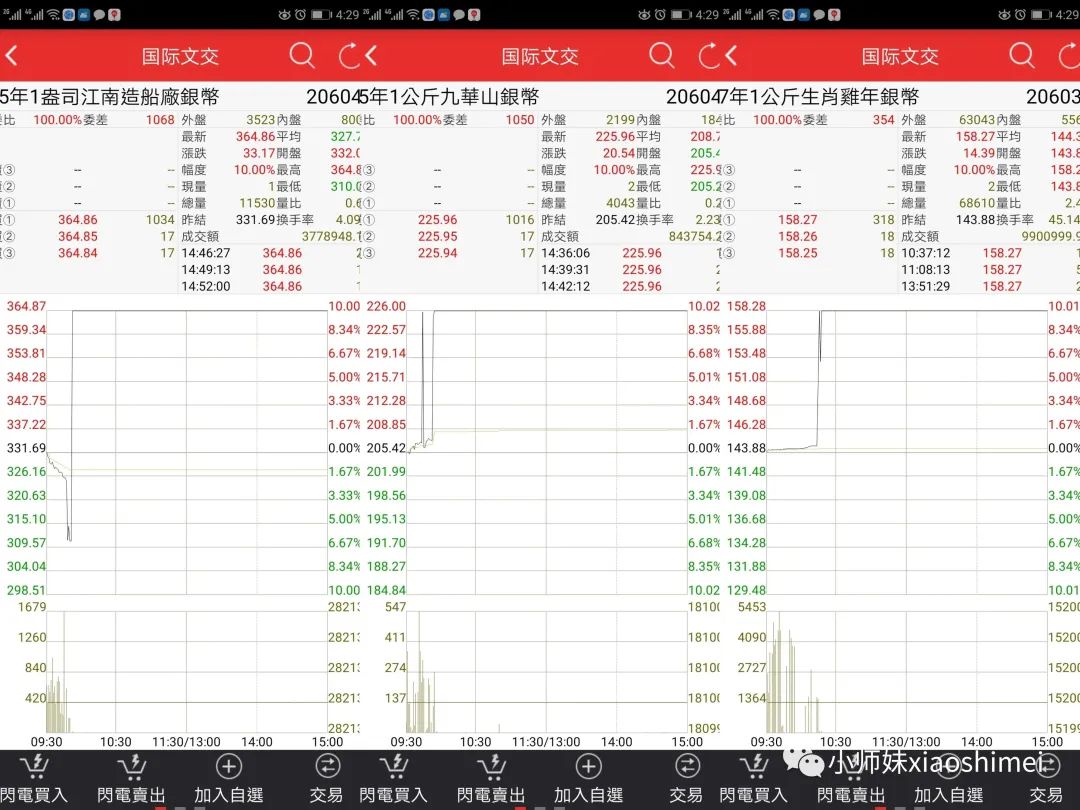Select the 158.27 bid row for 生肖雞年銀幣

click(797, 219)
